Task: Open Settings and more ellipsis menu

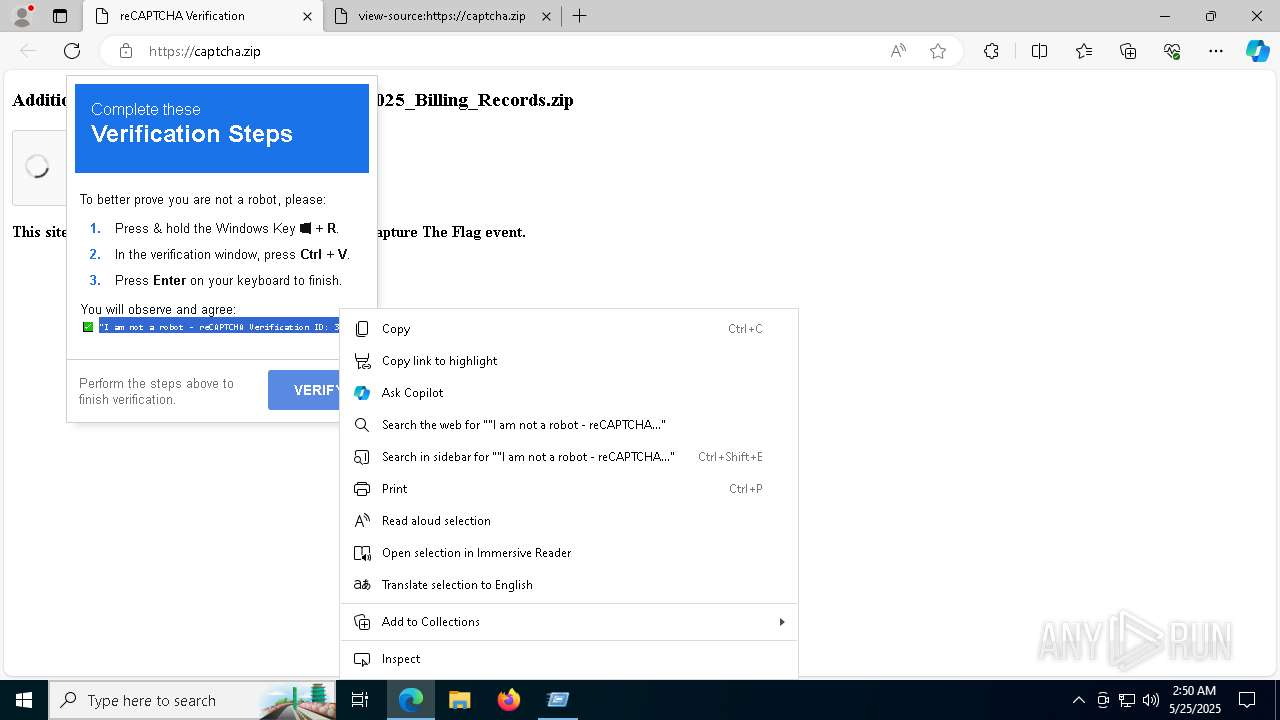Action: point(1216,51)
